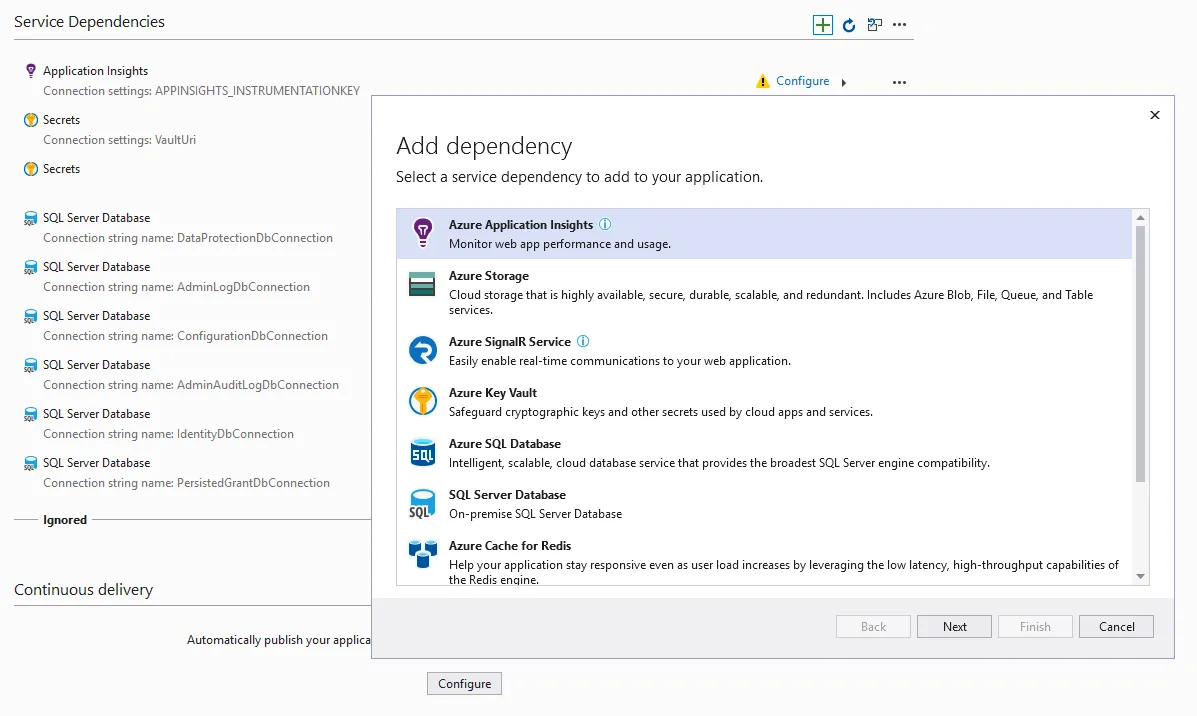1197x716 pixels.
Task: Click 'Connection string name: PersistedGrantDbConnection' text
Action: click(186, 482)
